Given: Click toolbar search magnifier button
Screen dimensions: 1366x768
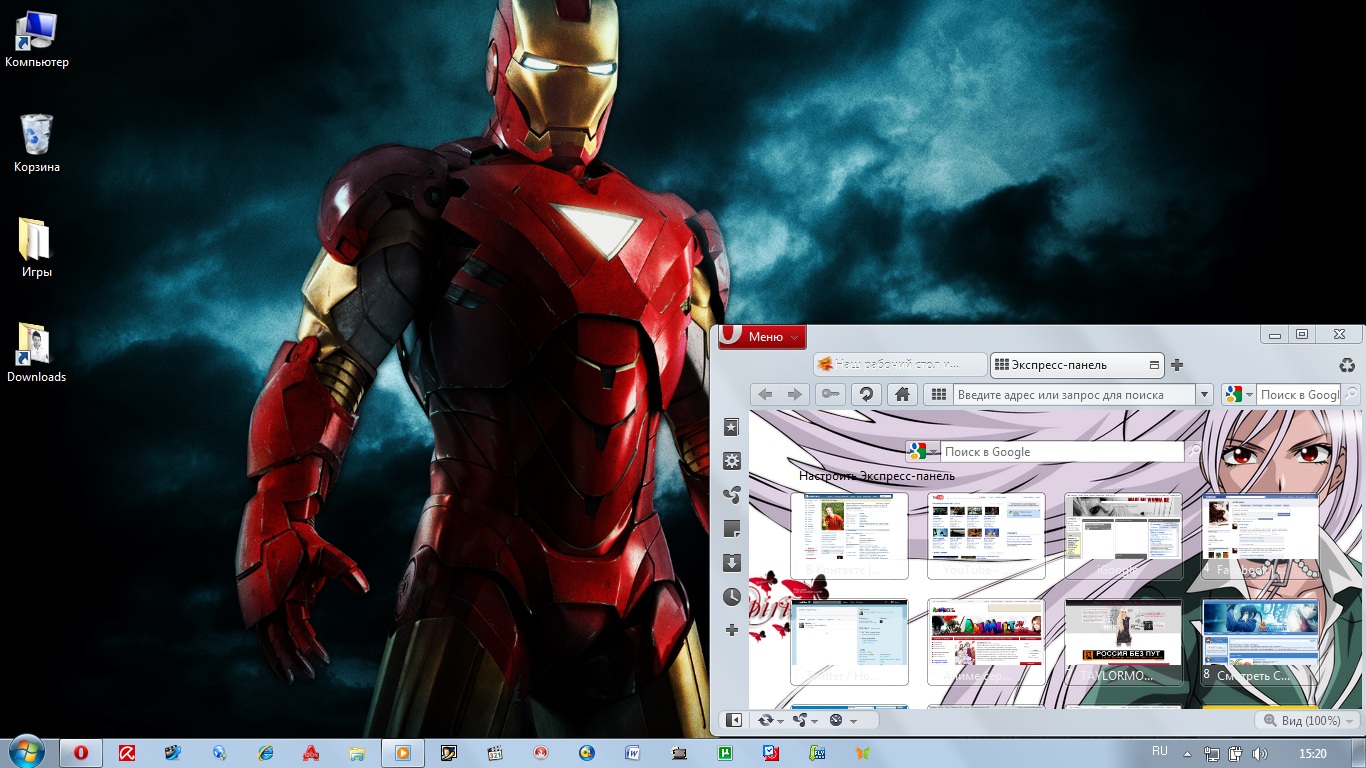Looking at the screenshot, I should (1350, 395).
